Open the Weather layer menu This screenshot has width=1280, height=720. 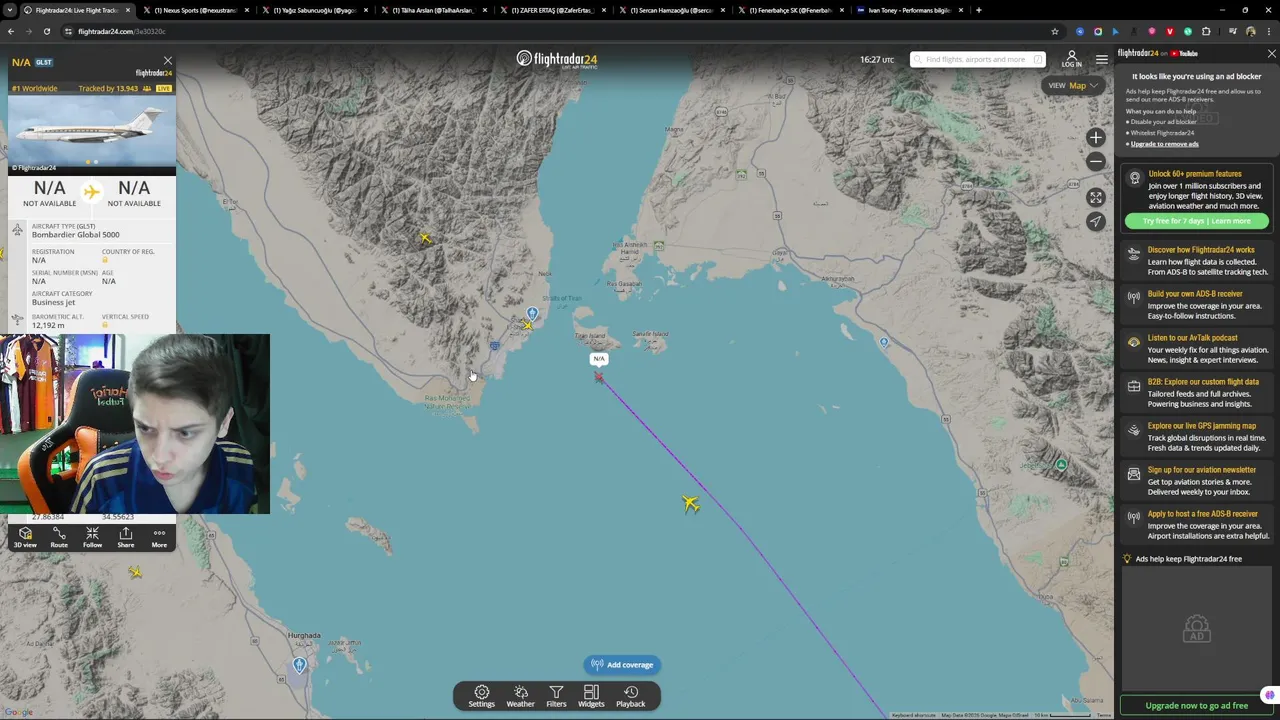[520, 696]
